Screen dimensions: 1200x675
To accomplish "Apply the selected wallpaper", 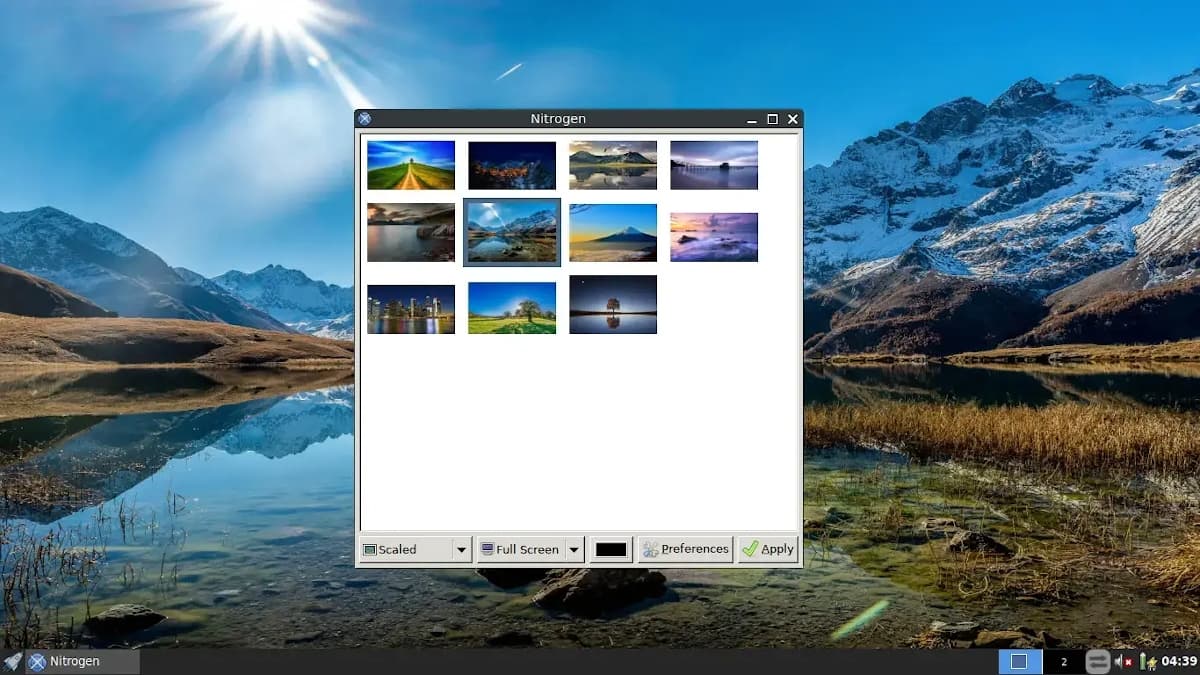I will [768, 549].
